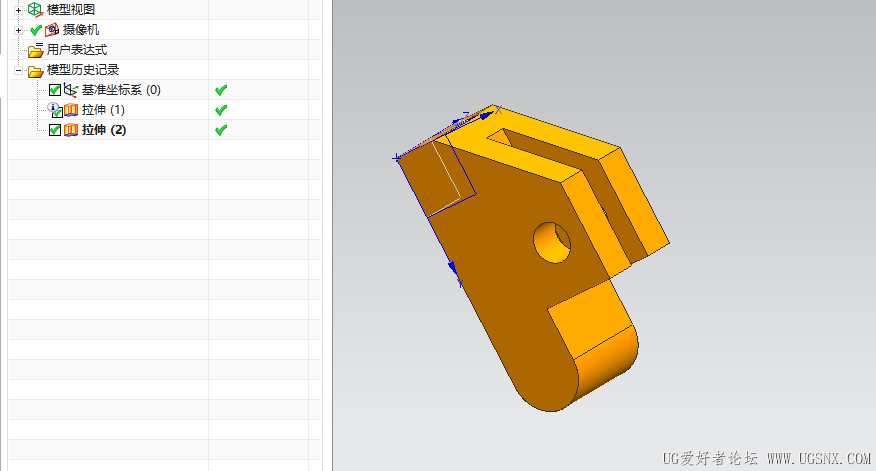Click the camera (摄像机) icon
Image resolution: width=876 pixels, height=471 pixels.
(52, 30)
